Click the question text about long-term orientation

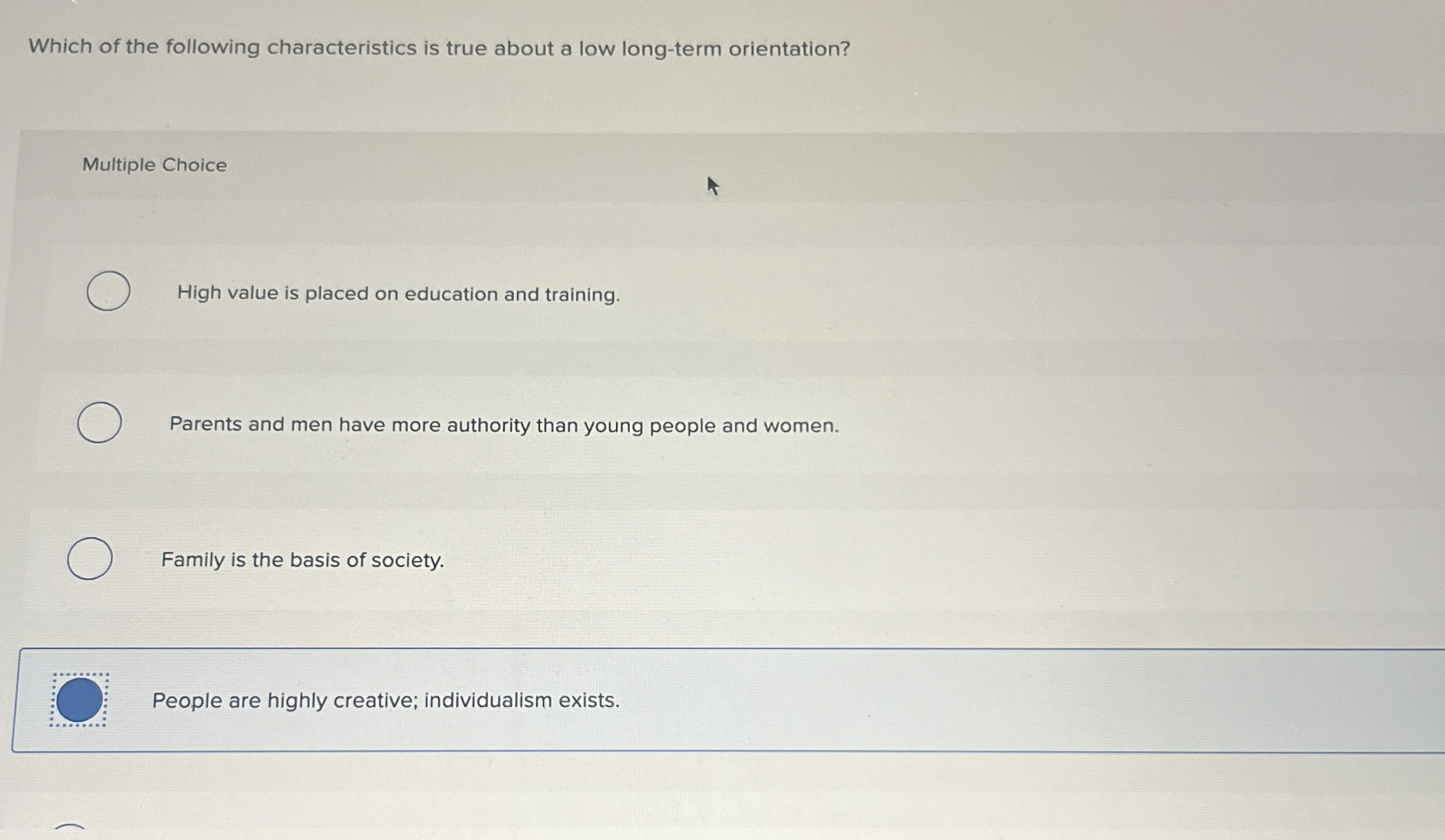click(438, 48)
